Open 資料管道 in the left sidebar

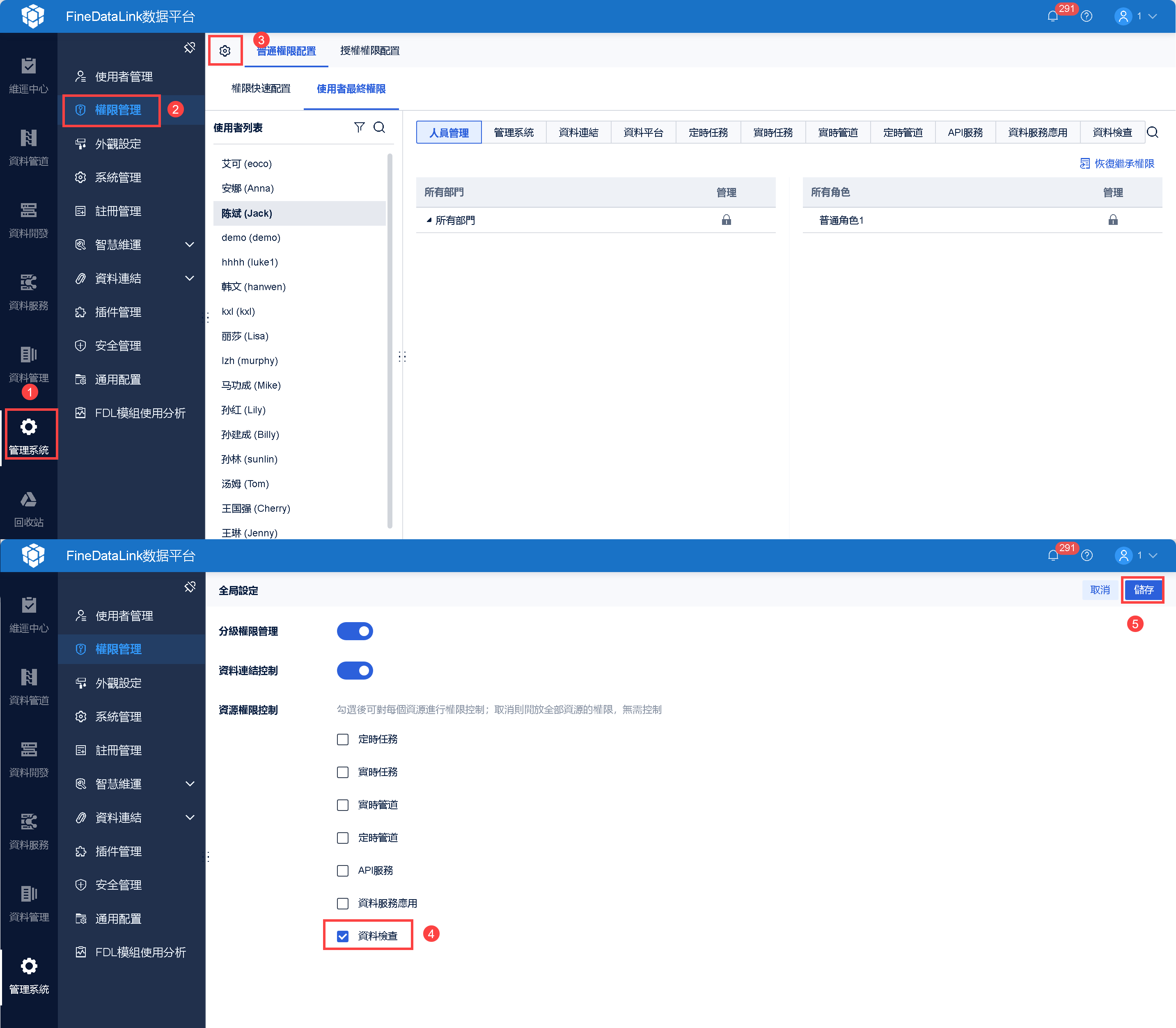point(29,148)
